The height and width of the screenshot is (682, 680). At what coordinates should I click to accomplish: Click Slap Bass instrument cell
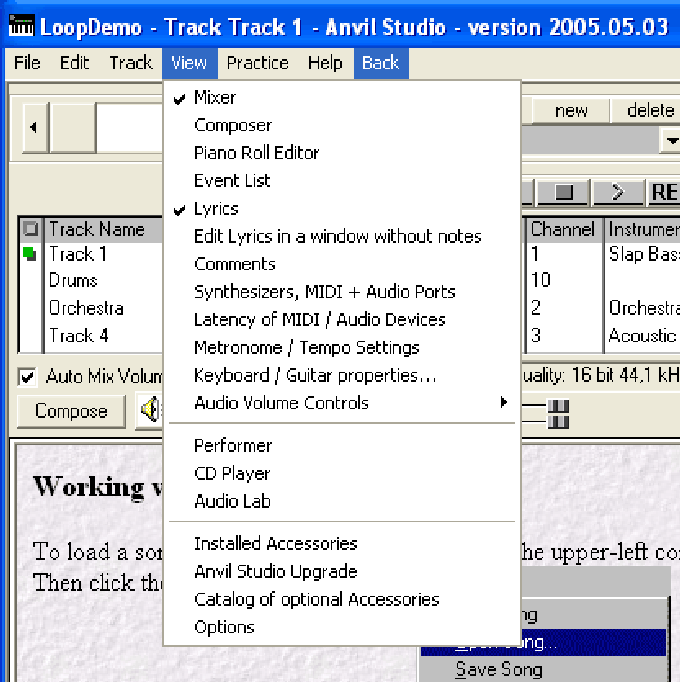point(644,254)
